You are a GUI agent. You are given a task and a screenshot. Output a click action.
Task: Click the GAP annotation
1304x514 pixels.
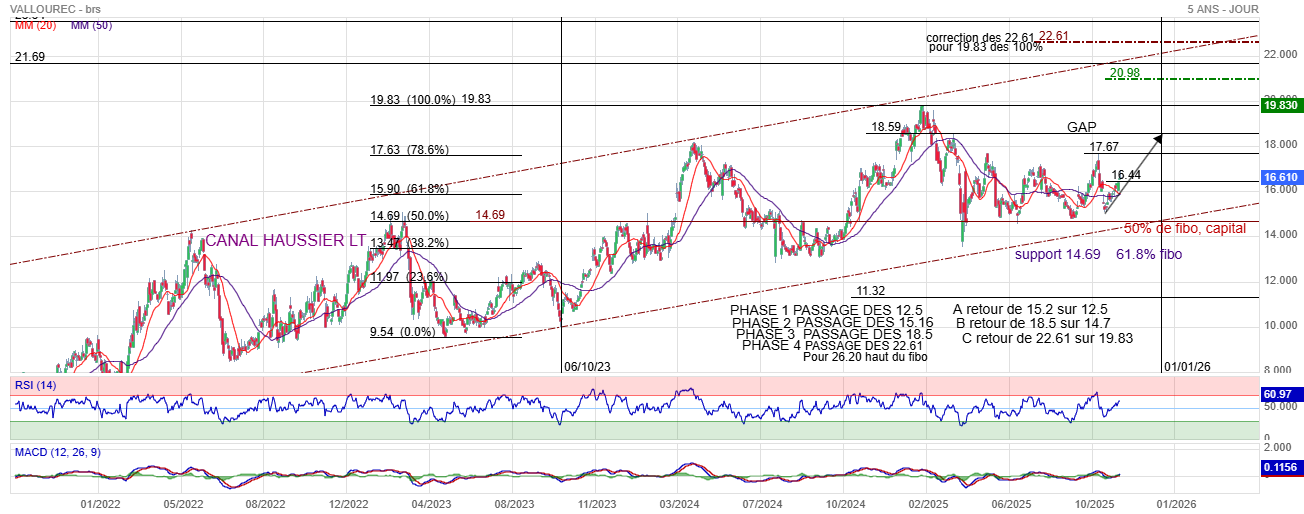coord(1081,128)
